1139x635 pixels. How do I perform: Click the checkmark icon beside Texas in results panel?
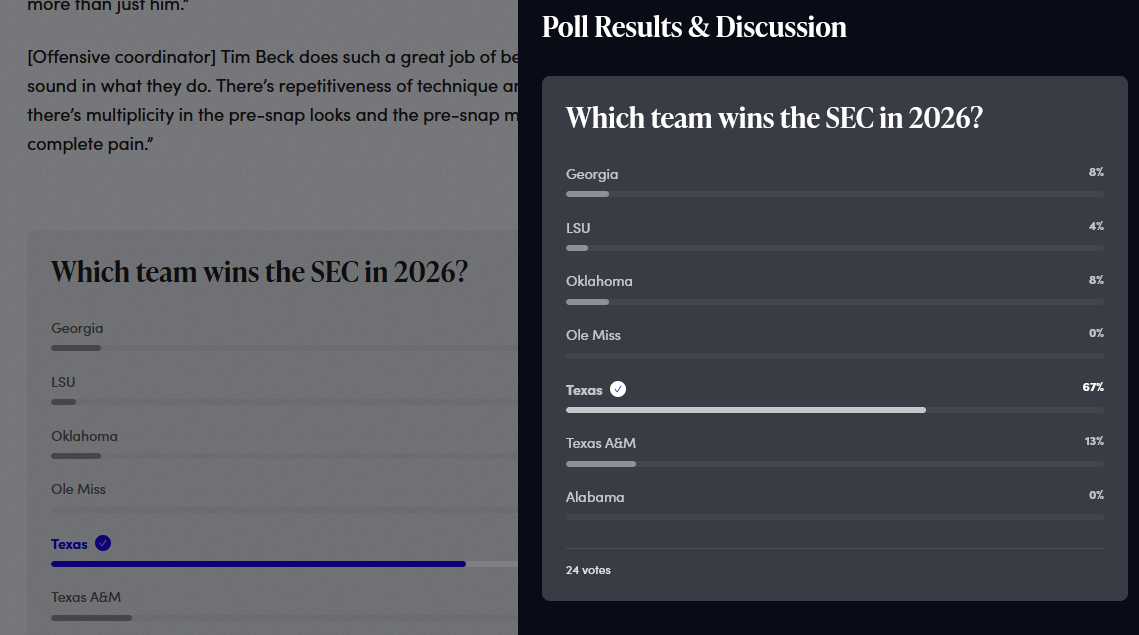[618, 389]
